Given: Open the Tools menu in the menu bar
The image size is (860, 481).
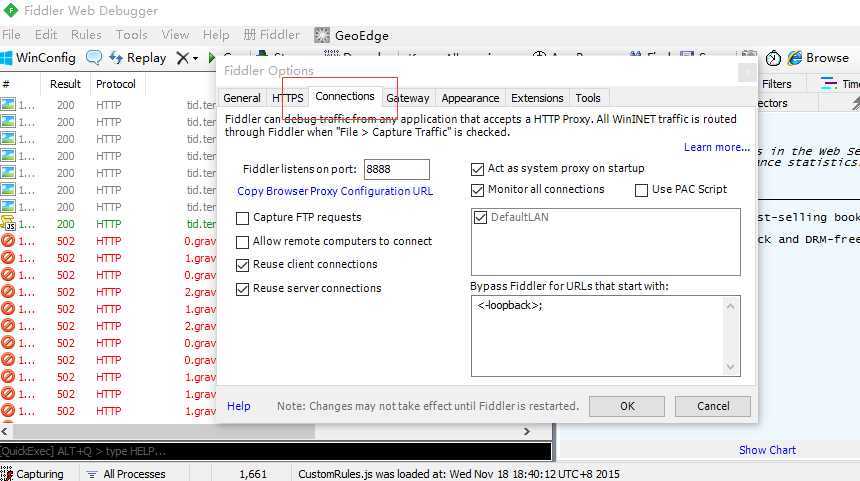Looking at the screenshot, I should point(131,35).
